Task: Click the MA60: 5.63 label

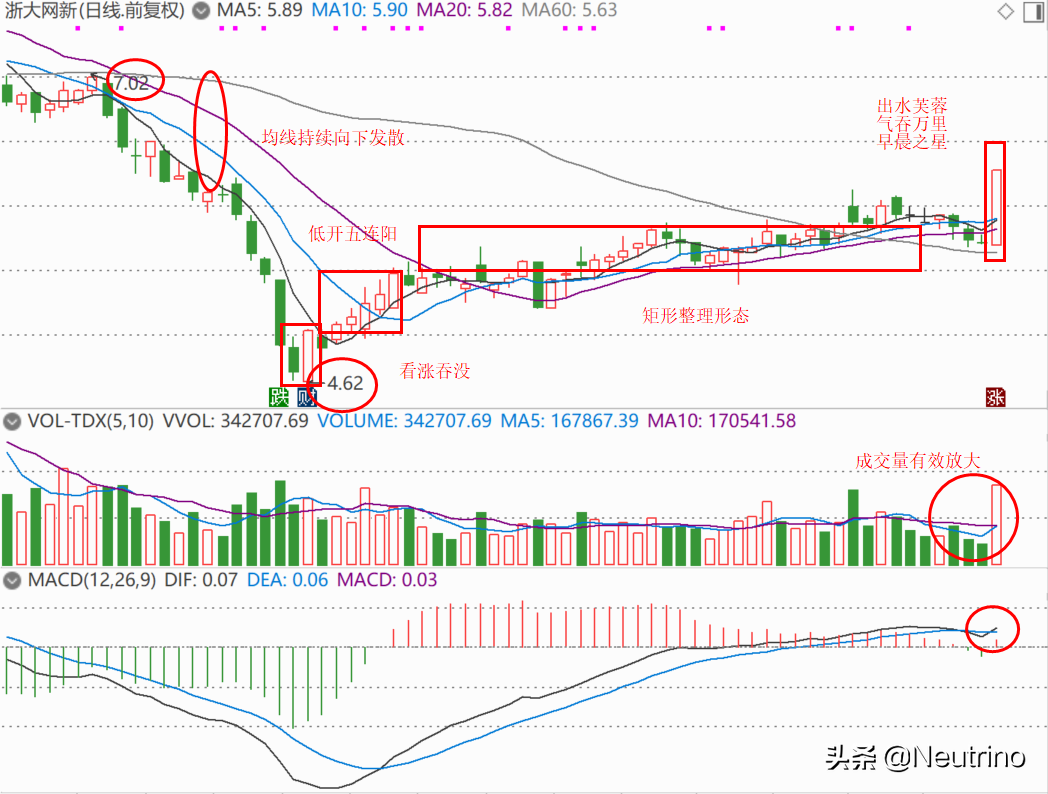Action: 569,11
